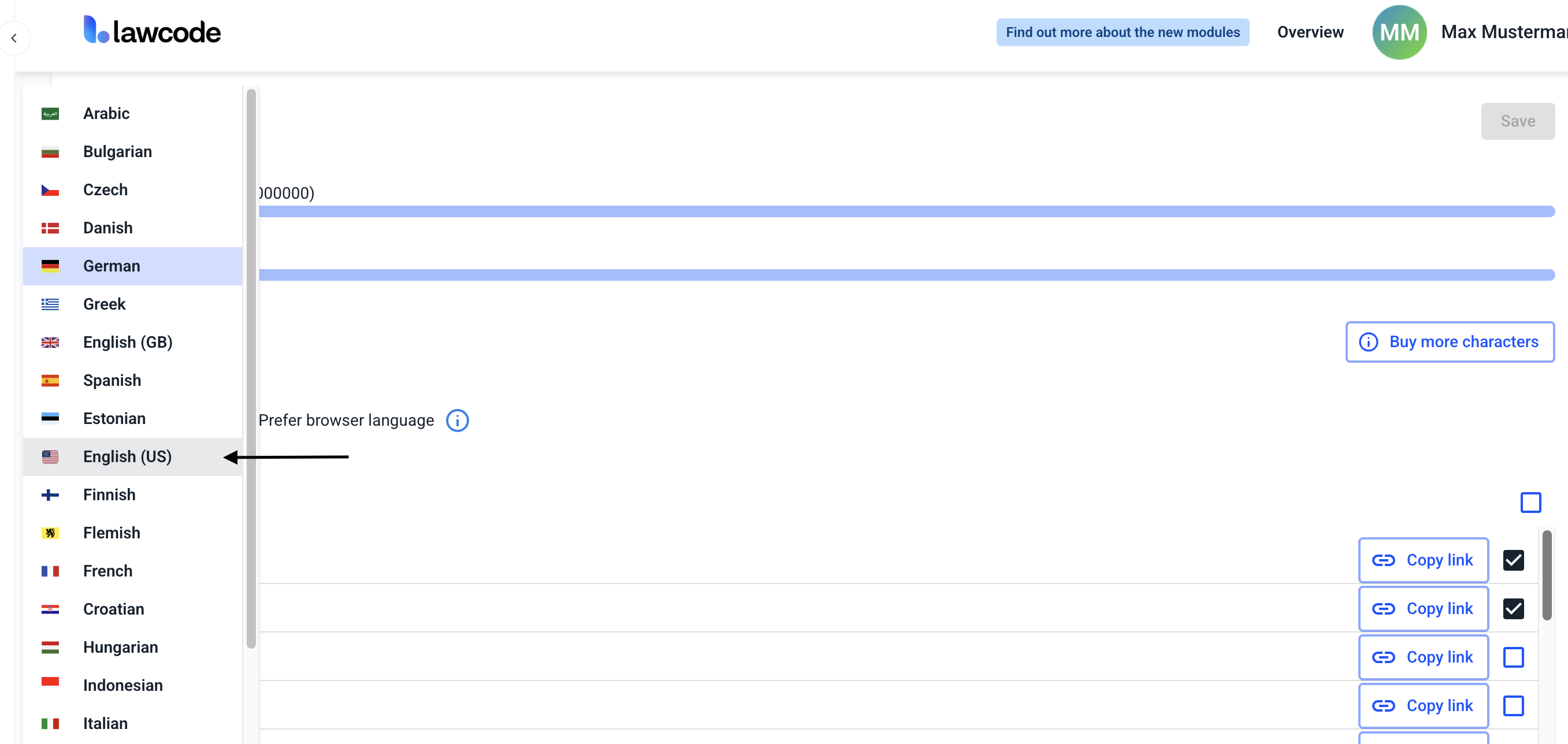Tick the select-all checkbox above the list
Image resolution: width=1568 pixels, height=744 pixels.
[x=1530, y=503]
